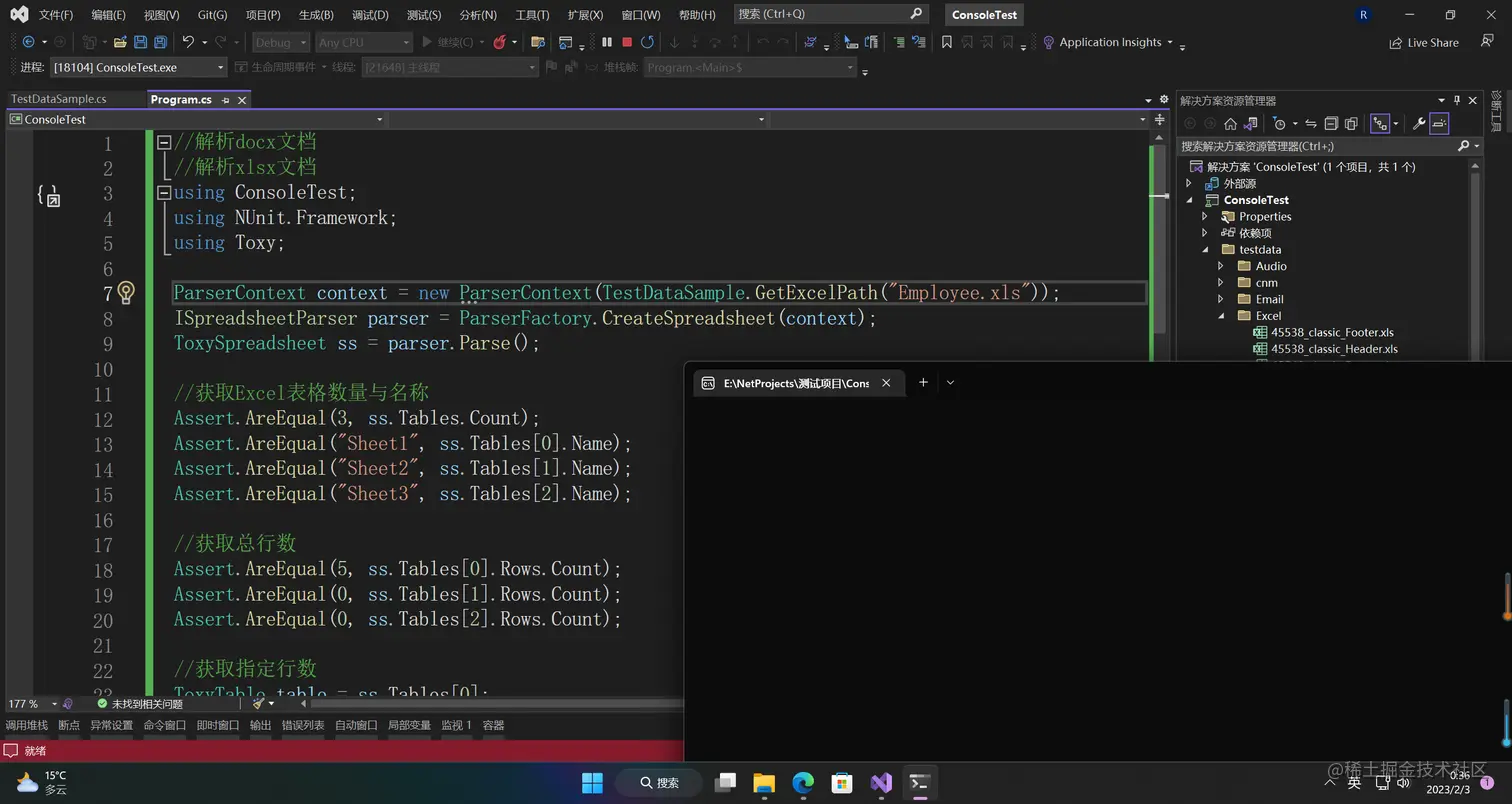Viewport: 1512px width, 804px height.
Task: Collapse the testdata folder node
Action: (x=1205, y=249)
